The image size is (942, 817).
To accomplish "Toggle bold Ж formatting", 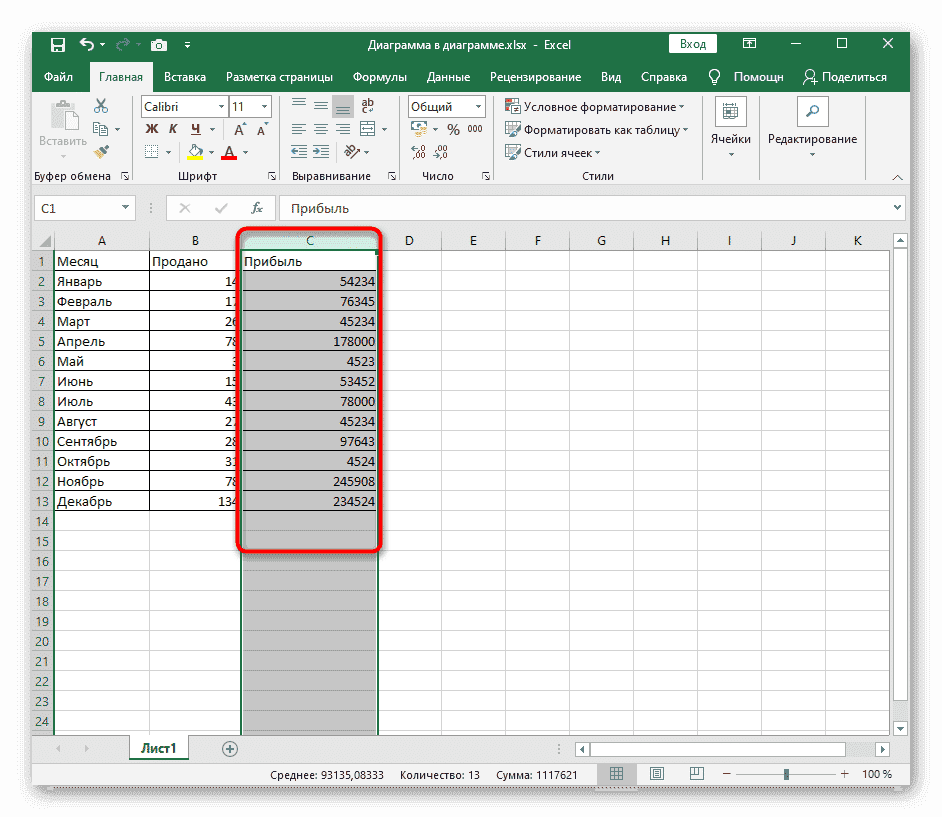I will pyautogui.click(x=152, y=129).
